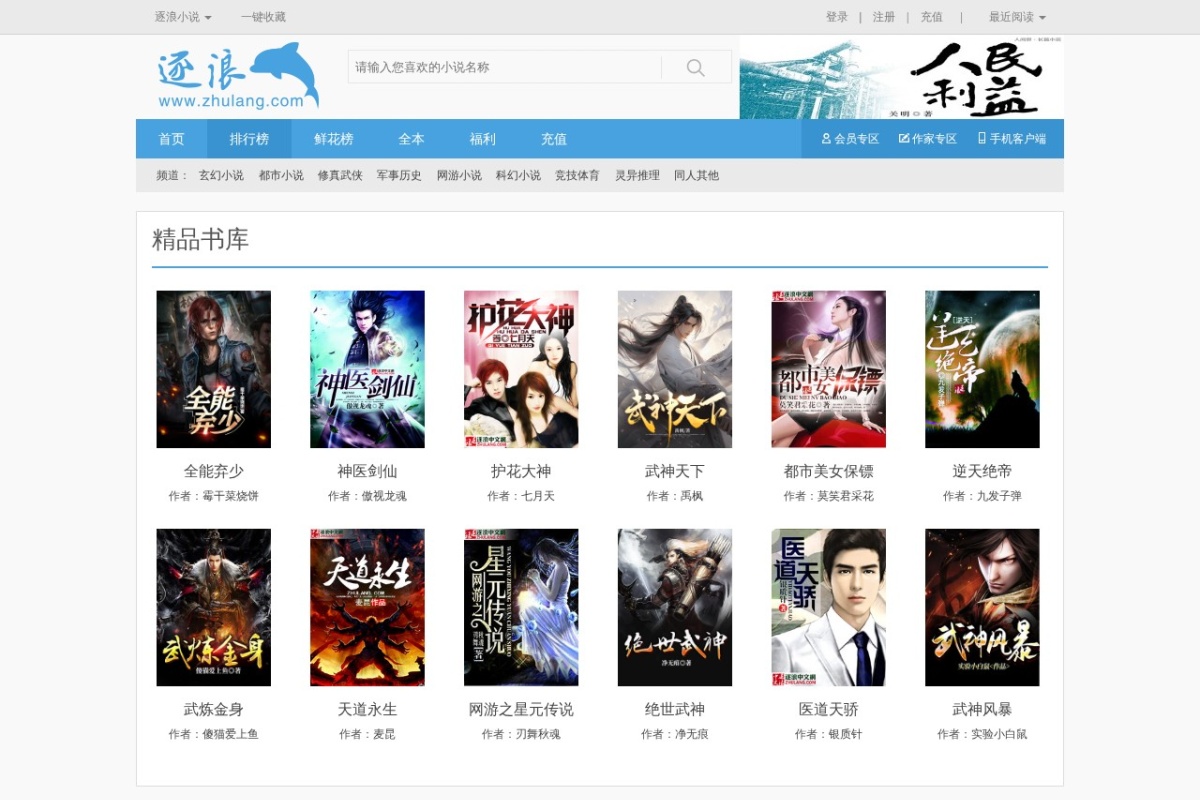Open the 人民利益 banner advertisement

[902, 78]
